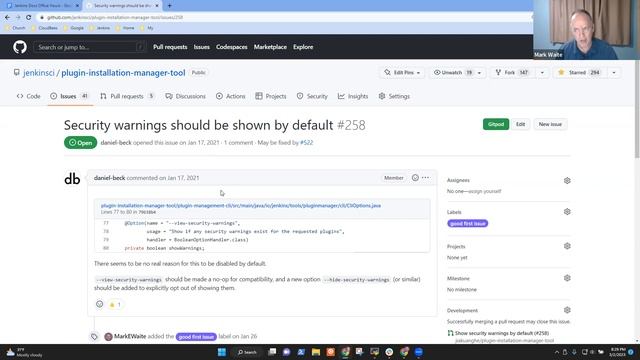Viewport: 640px width, 360px height.
Task: Open the repository Settings tab
Action: pyautogui.click(x=394, y=96)
